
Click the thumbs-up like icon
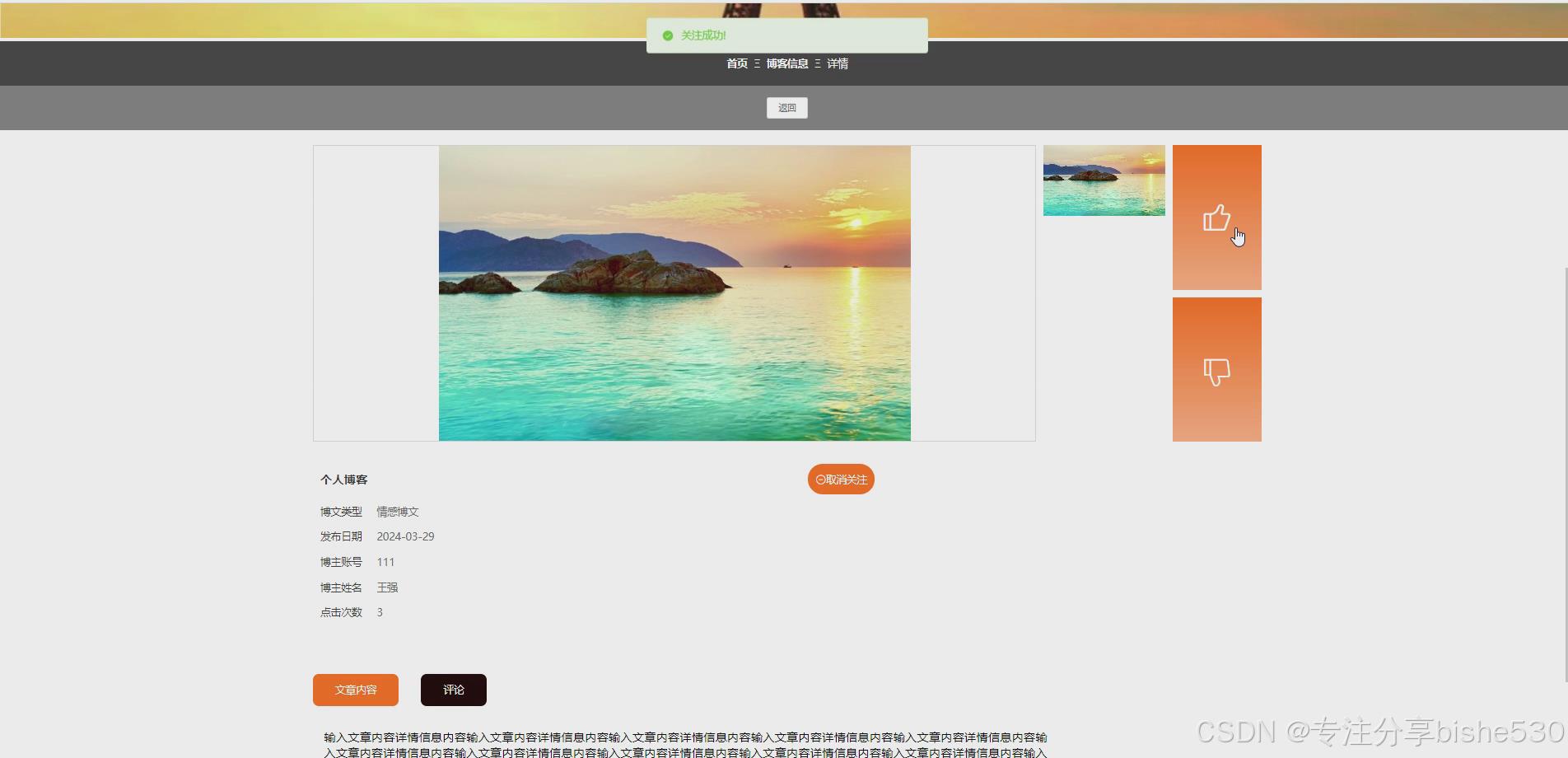coord(1216,218)
